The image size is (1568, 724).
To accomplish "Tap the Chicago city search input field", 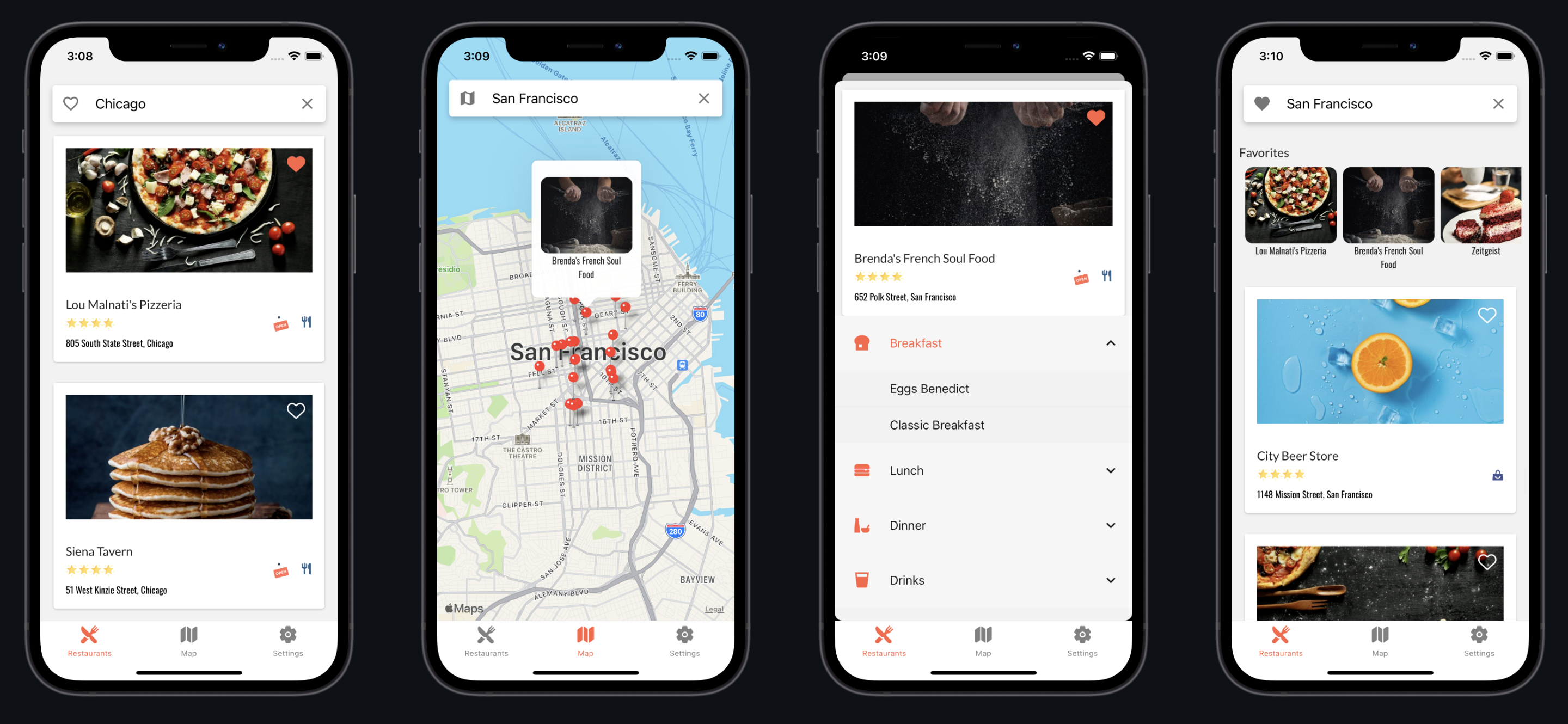I will tap(190, 103).
